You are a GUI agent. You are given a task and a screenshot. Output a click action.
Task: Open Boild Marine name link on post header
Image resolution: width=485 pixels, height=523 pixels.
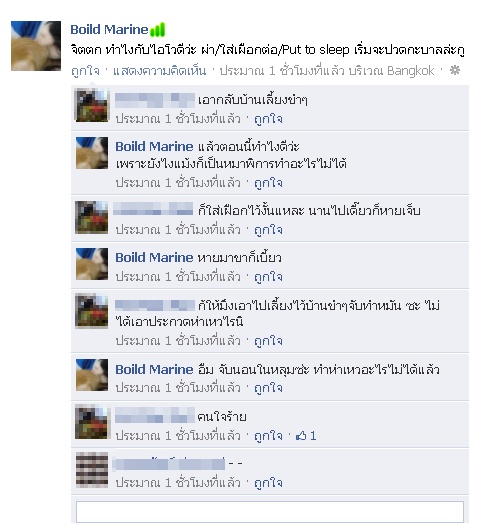point(109,30)
